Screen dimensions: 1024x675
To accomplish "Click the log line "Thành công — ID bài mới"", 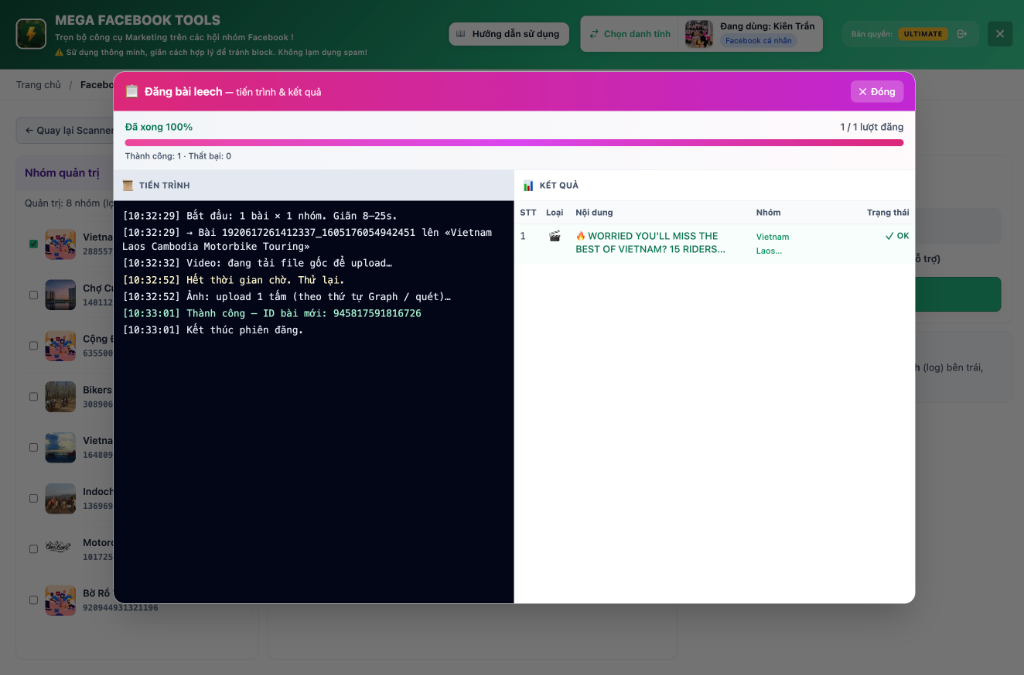I will pyautogui.click(x=272, y=313).
